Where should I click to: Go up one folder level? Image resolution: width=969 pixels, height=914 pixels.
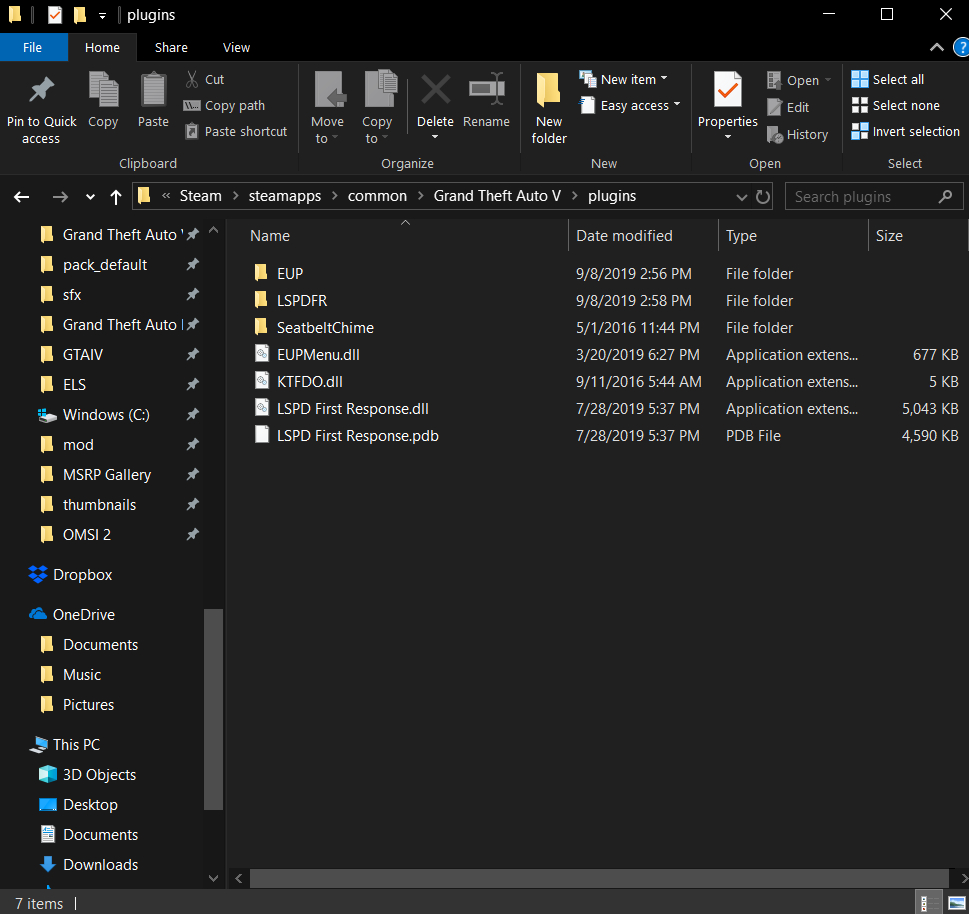point(116,197)
